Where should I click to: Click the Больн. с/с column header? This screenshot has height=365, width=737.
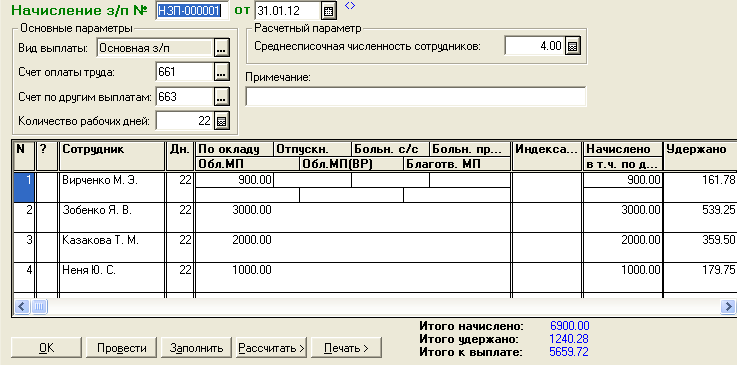[391, 149]
